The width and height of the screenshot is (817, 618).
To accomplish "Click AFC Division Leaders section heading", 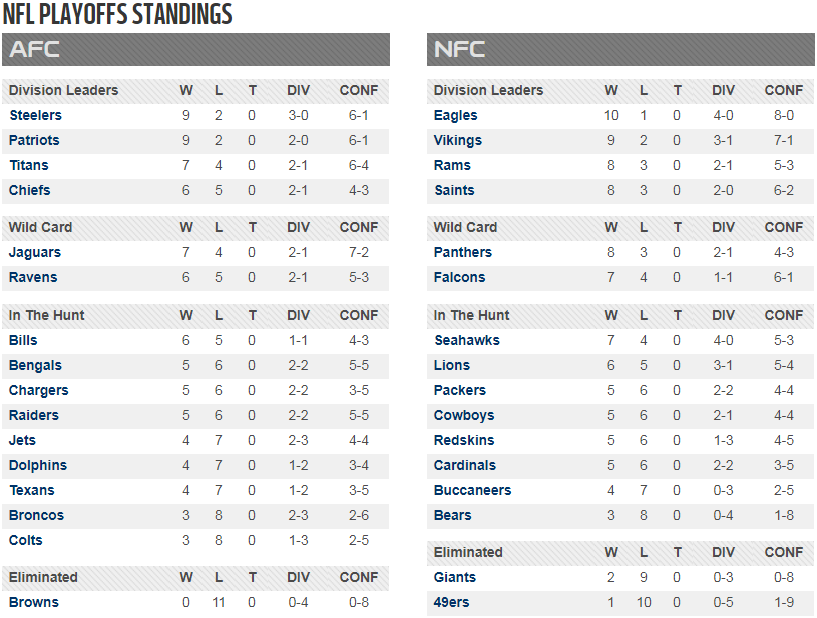I will click(x=64, y=91).
